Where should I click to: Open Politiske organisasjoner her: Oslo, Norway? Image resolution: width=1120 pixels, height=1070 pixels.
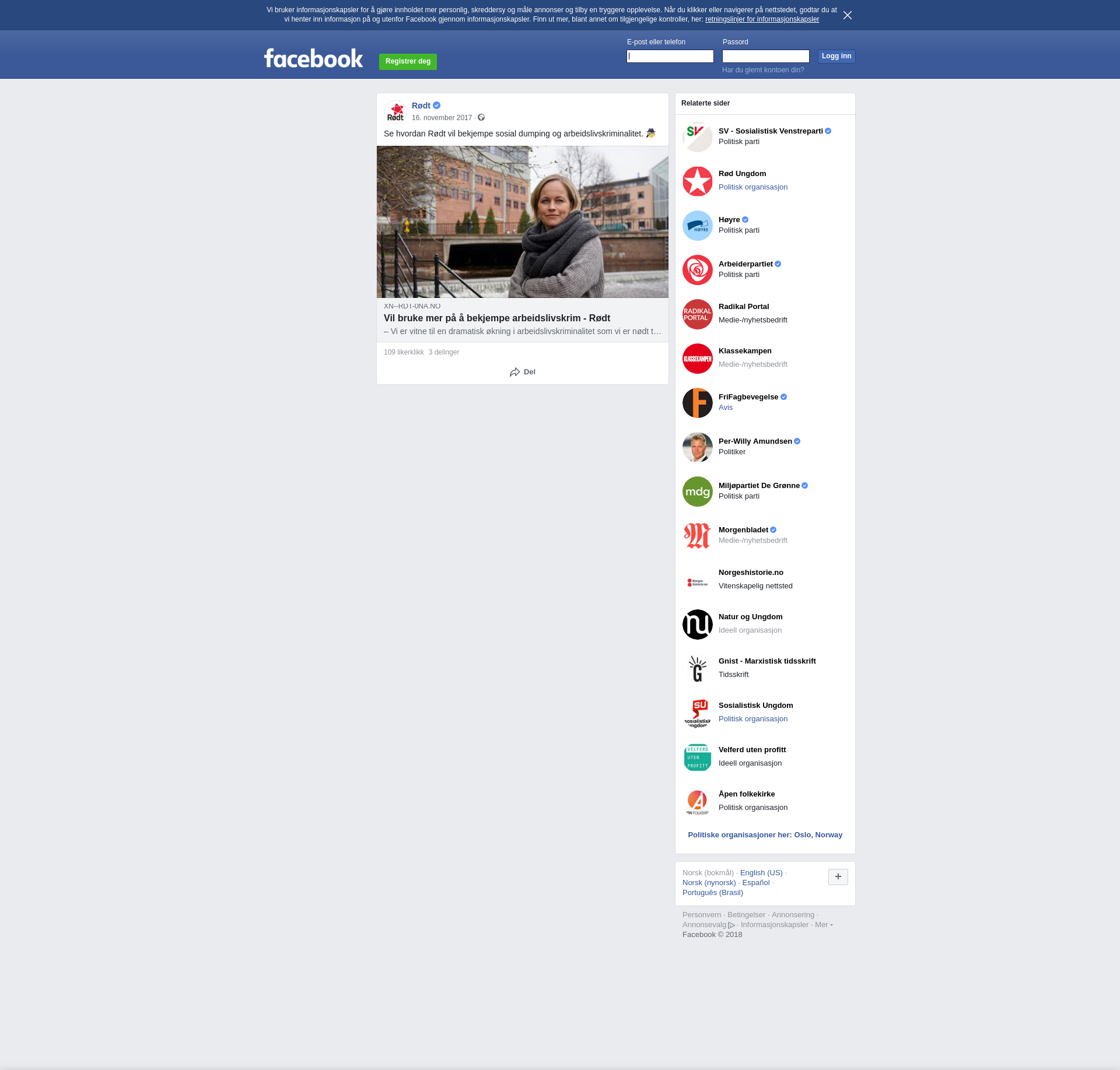pyautogui.click(x=765, y=835)
